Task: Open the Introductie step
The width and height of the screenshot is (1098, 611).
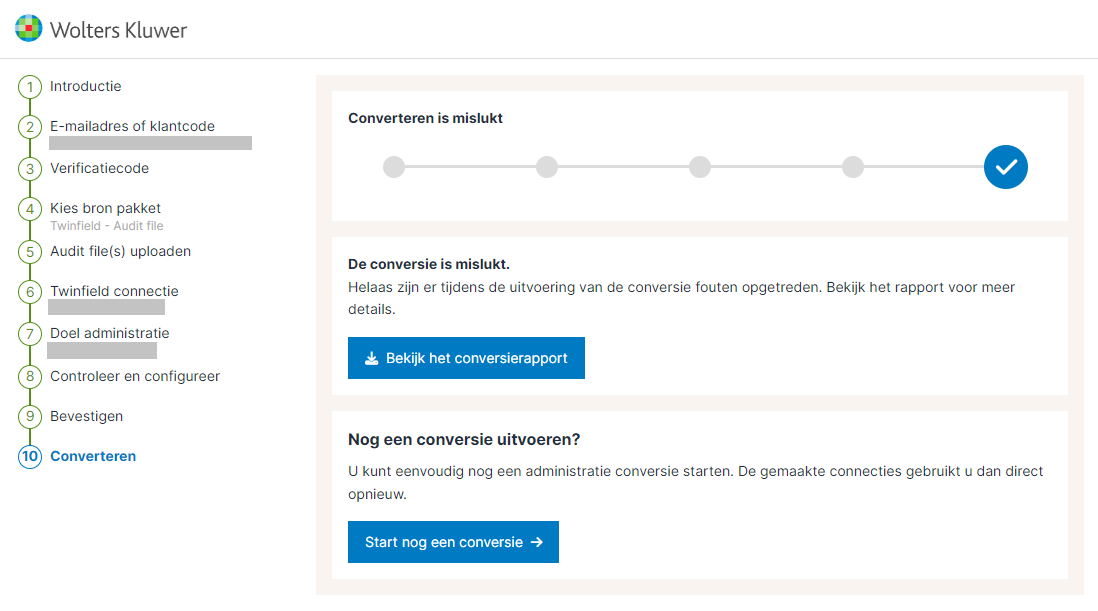Action: pos(86,87)
